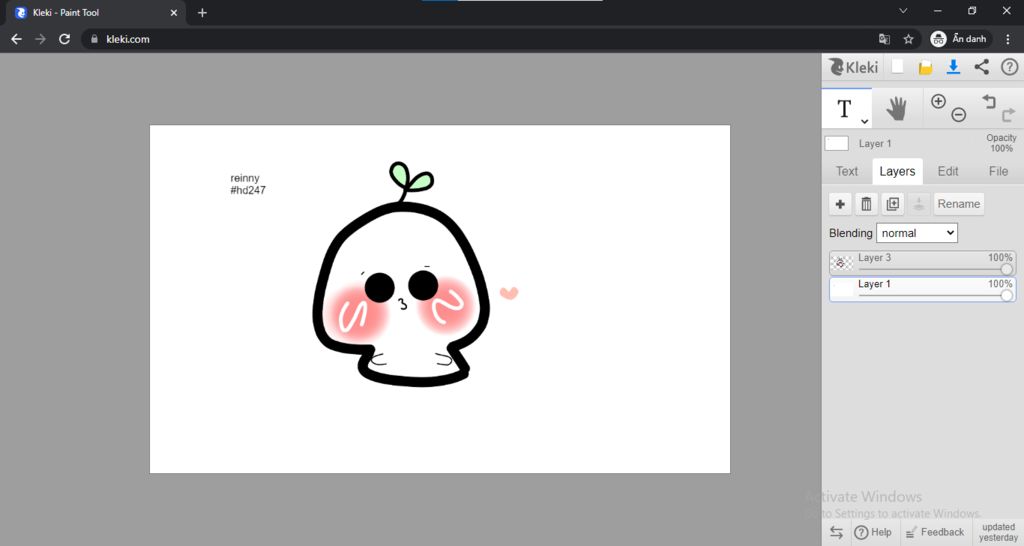Open Chrome three-dot menu
Screen dimensions: 1024x546
point(1008,39)
